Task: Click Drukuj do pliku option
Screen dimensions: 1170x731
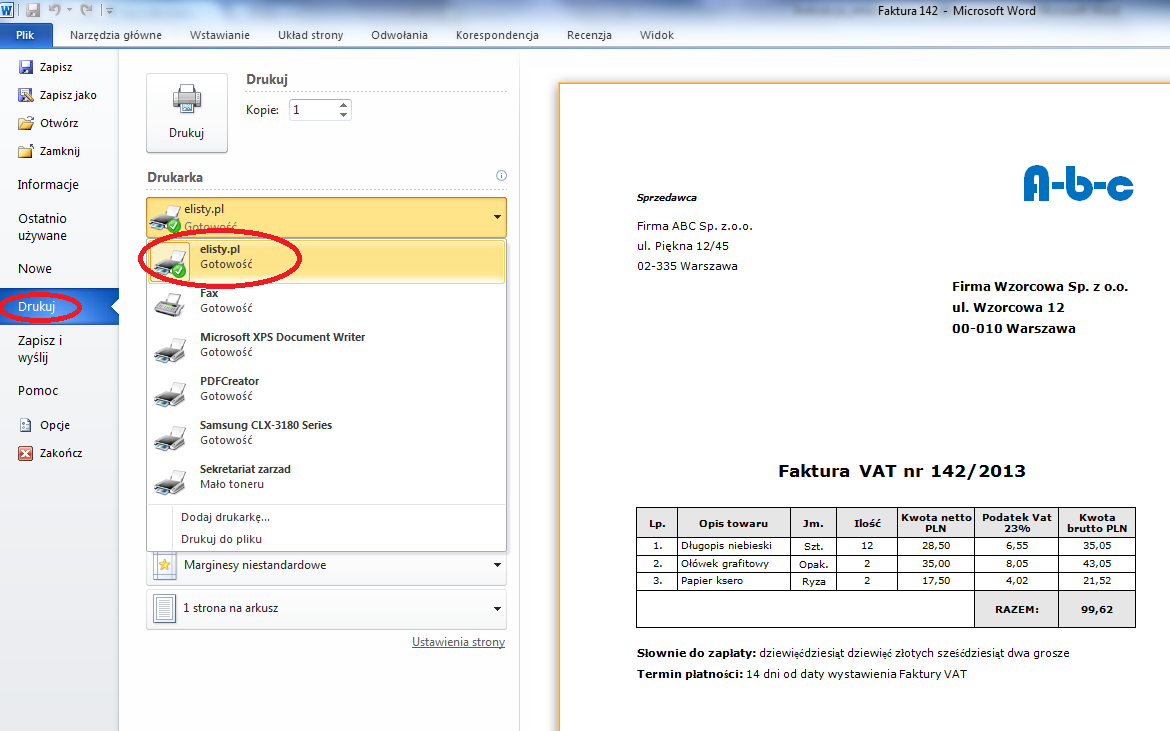Action: pos(222,539)
